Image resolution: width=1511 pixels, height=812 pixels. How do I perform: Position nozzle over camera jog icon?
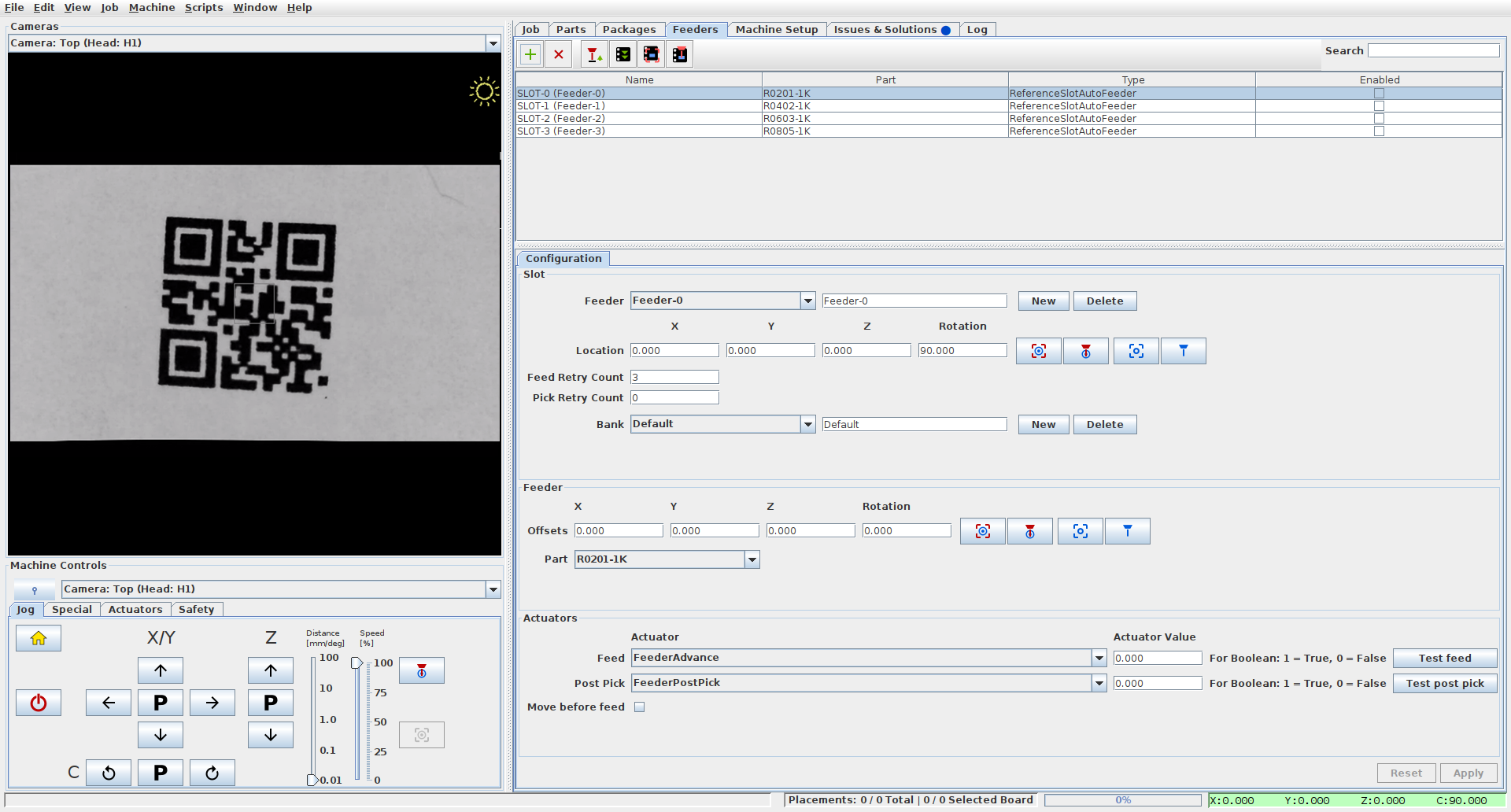tap(422, 670)
